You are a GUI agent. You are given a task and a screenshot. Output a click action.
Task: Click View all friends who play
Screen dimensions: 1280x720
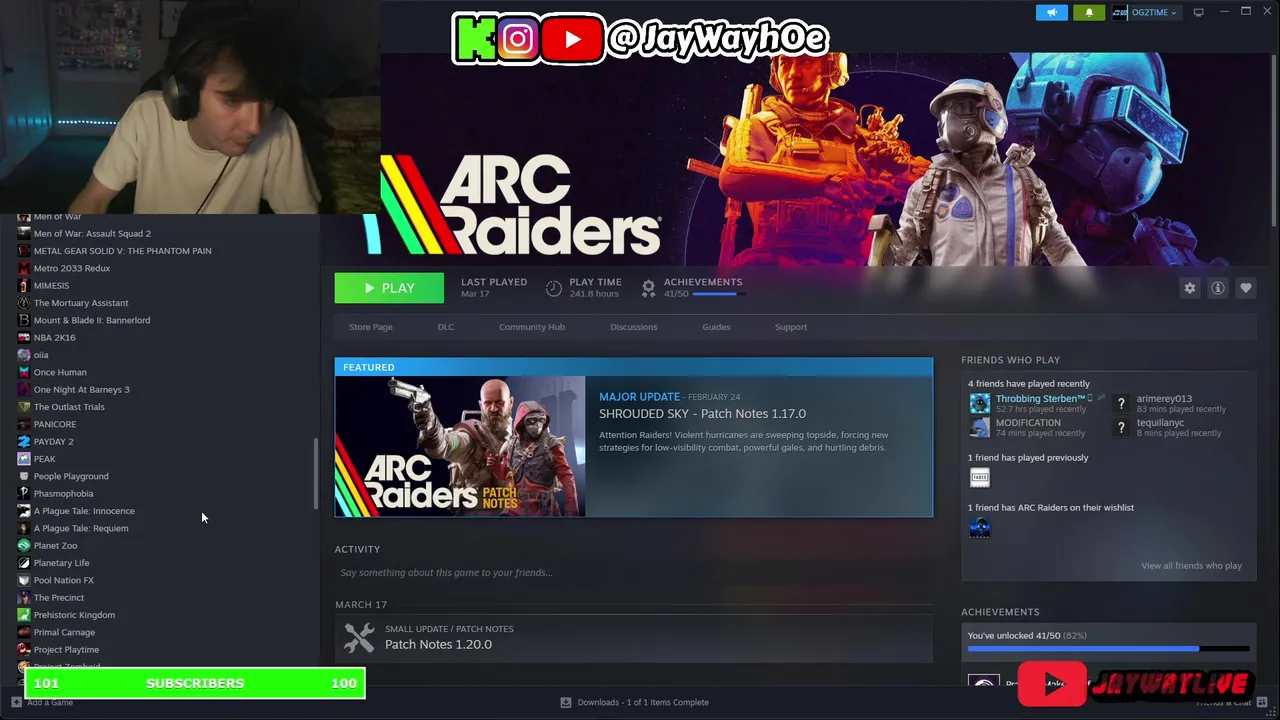point(1191,566)
